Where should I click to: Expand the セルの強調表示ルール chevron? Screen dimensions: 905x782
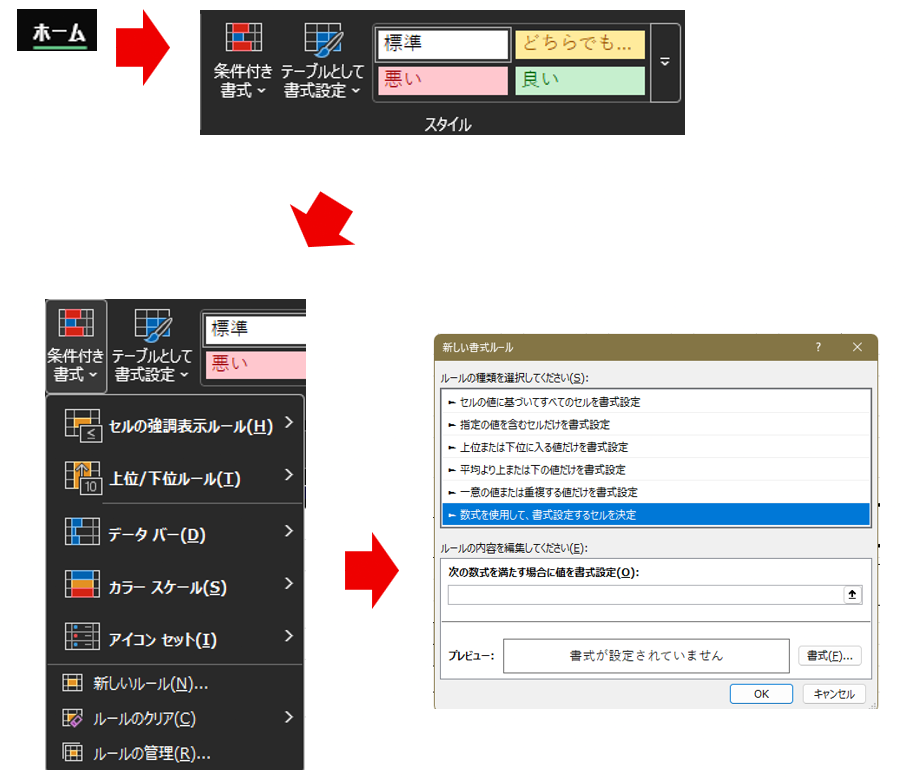point(289,423)
